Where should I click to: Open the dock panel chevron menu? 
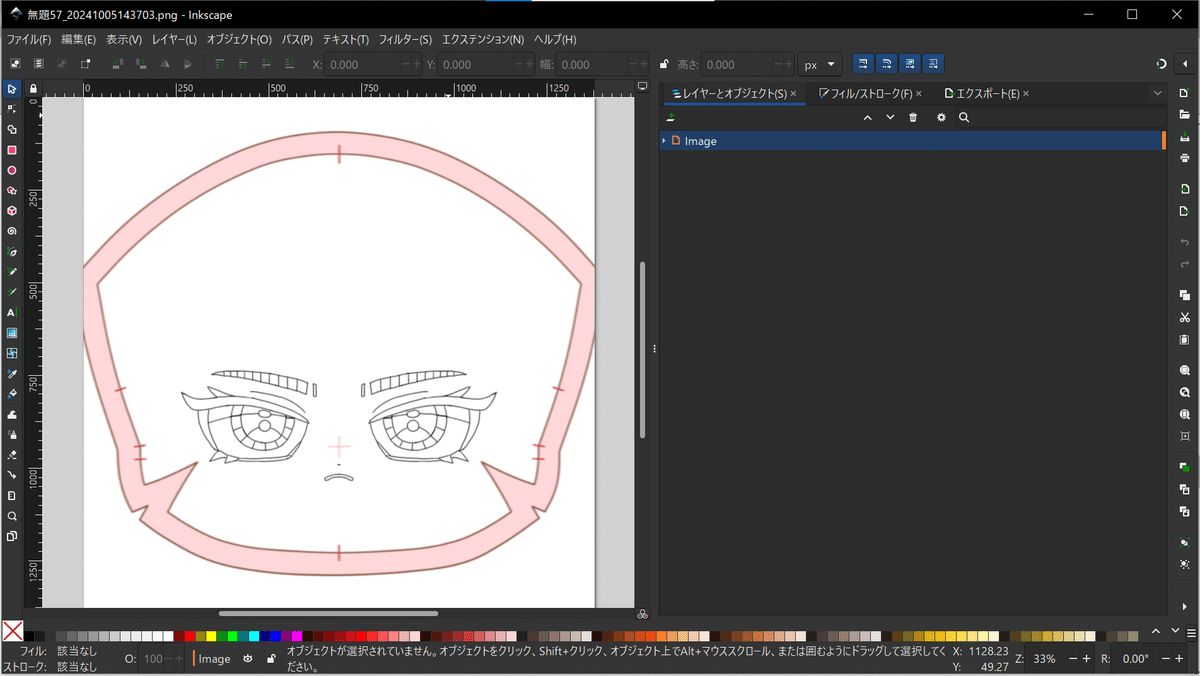pos(1158,93)
